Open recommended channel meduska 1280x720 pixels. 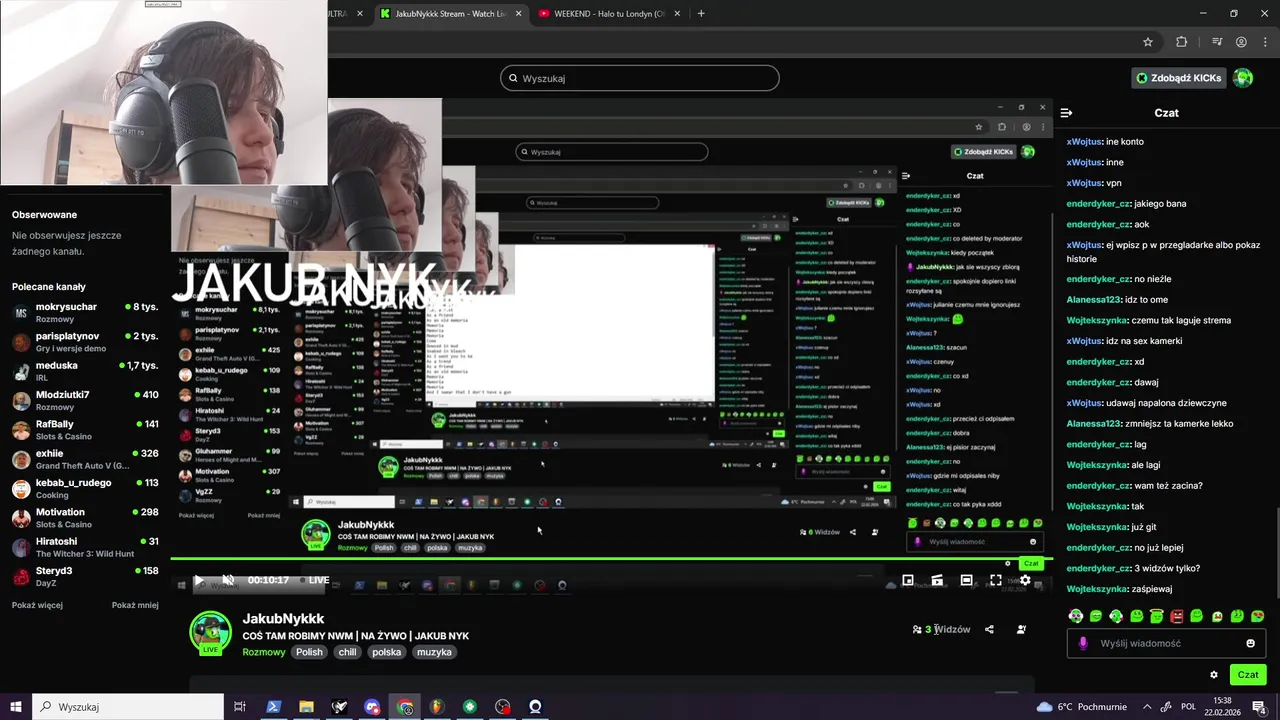pyautogui.click(x=85, y=371)
